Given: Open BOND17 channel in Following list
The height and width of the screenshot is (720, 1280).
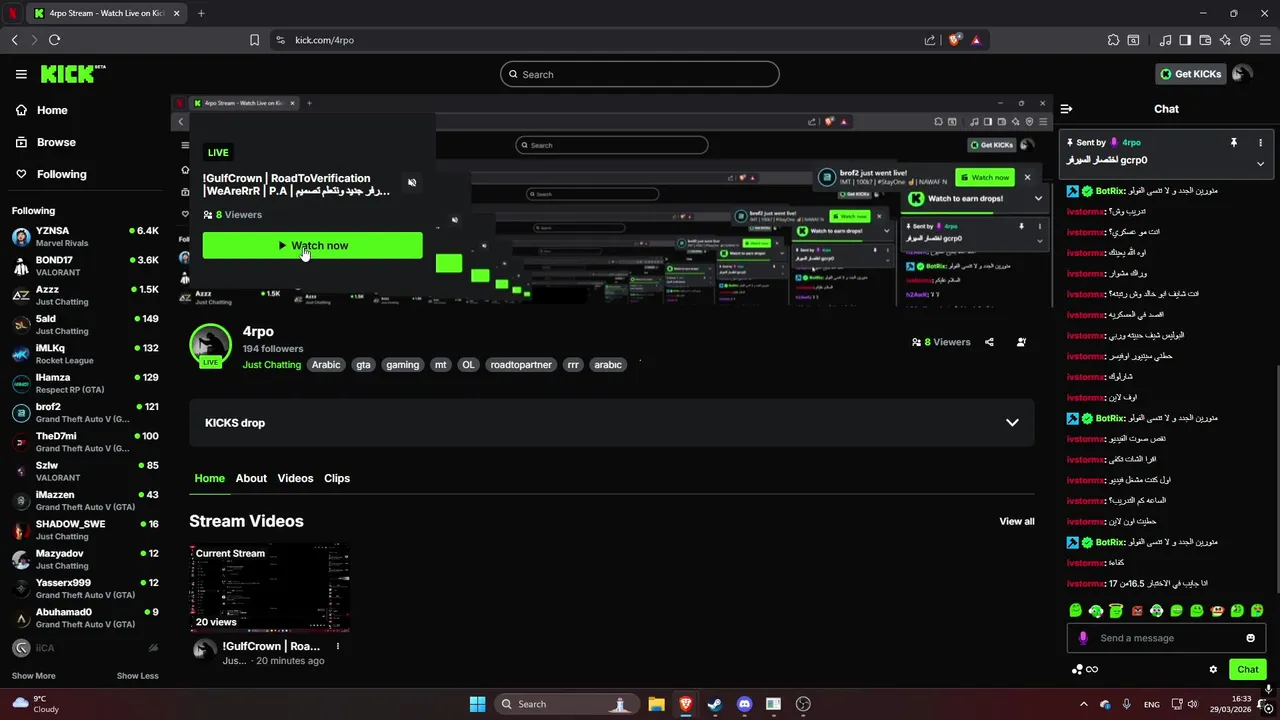Looking at the screenshot, I should 85,266.
